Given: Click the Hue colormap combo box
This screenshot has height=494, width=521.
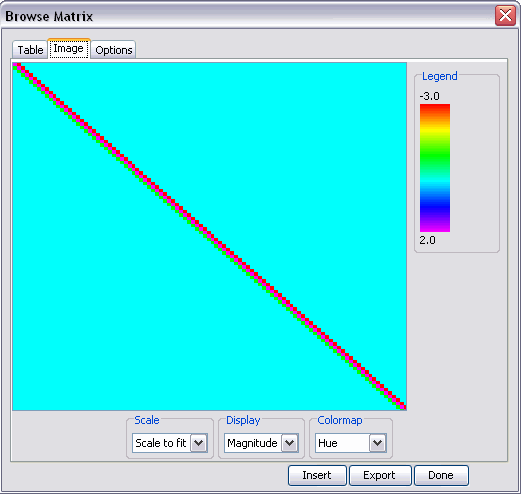Looking at the screenshot, I should [351, 443].
